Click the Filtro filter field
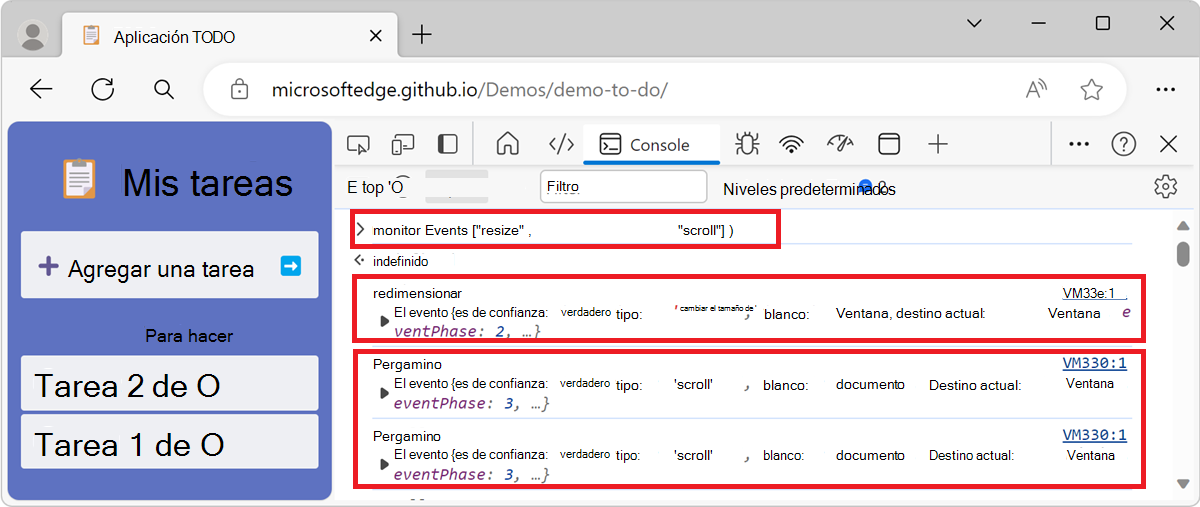Screen dimensions: 1200x507 click(623, 186)
